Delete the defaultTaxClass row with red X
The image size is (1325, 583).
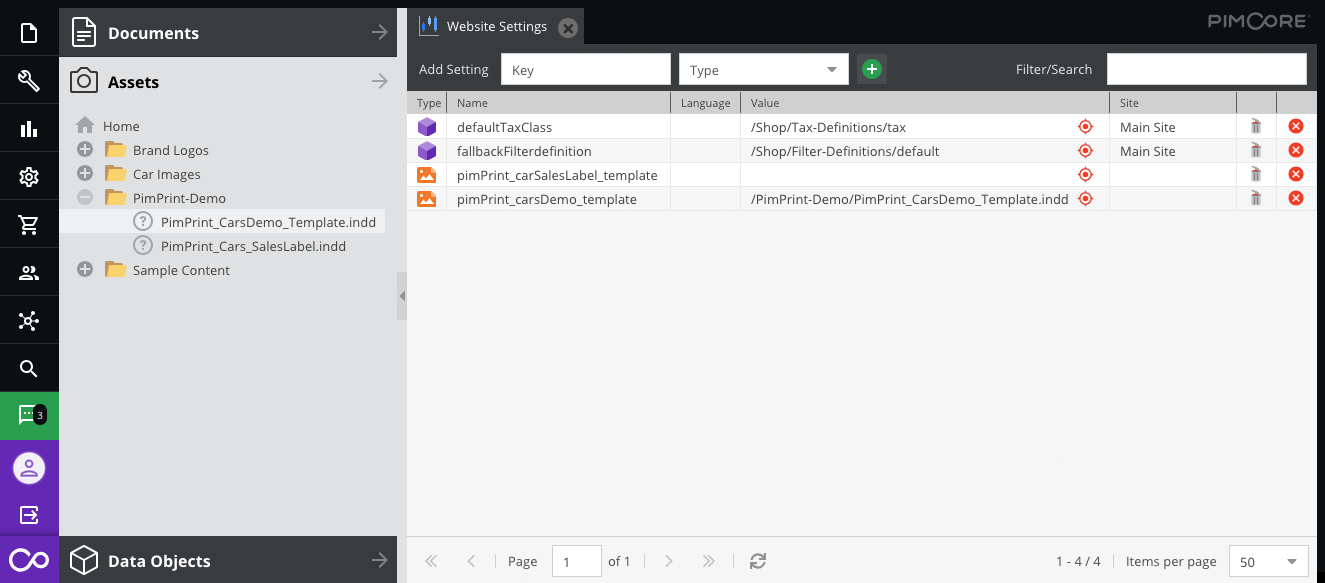[x=1296, y=127]
